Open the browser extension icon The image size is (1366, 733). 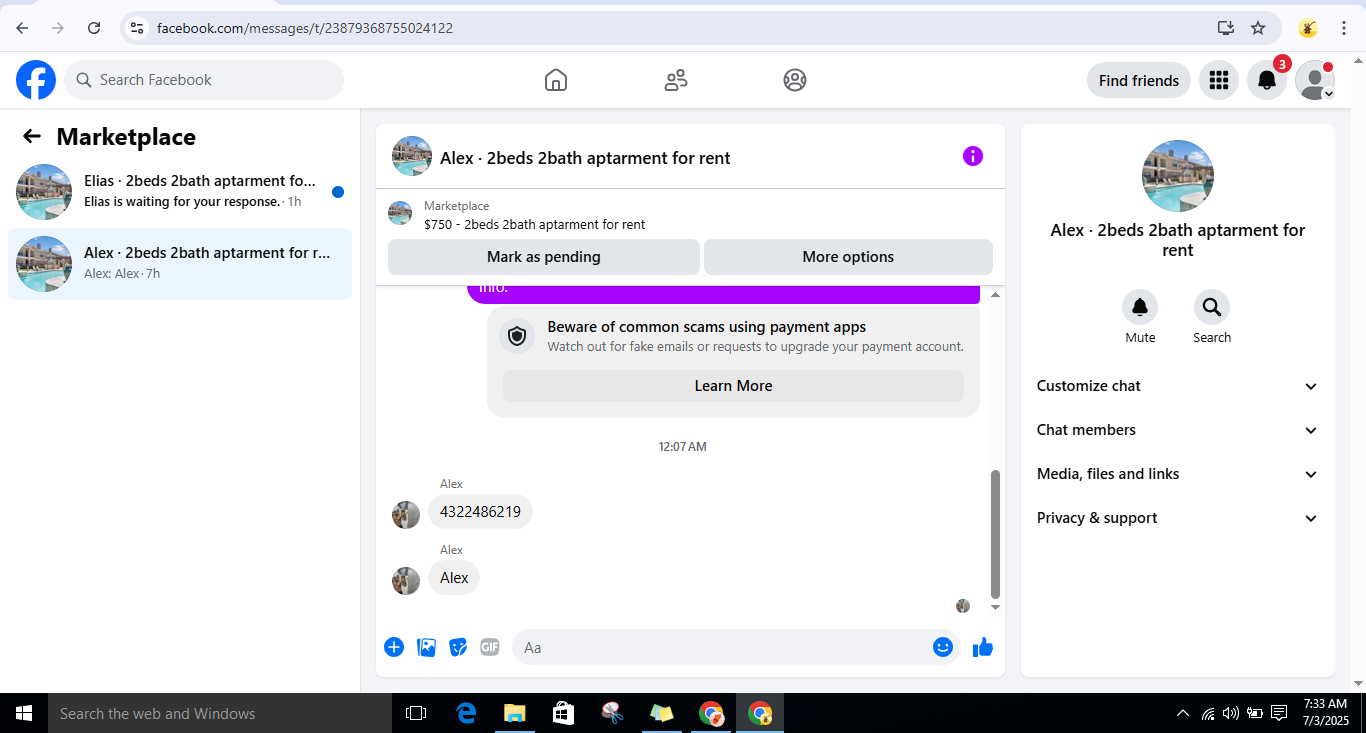(x=1307, y=28)
